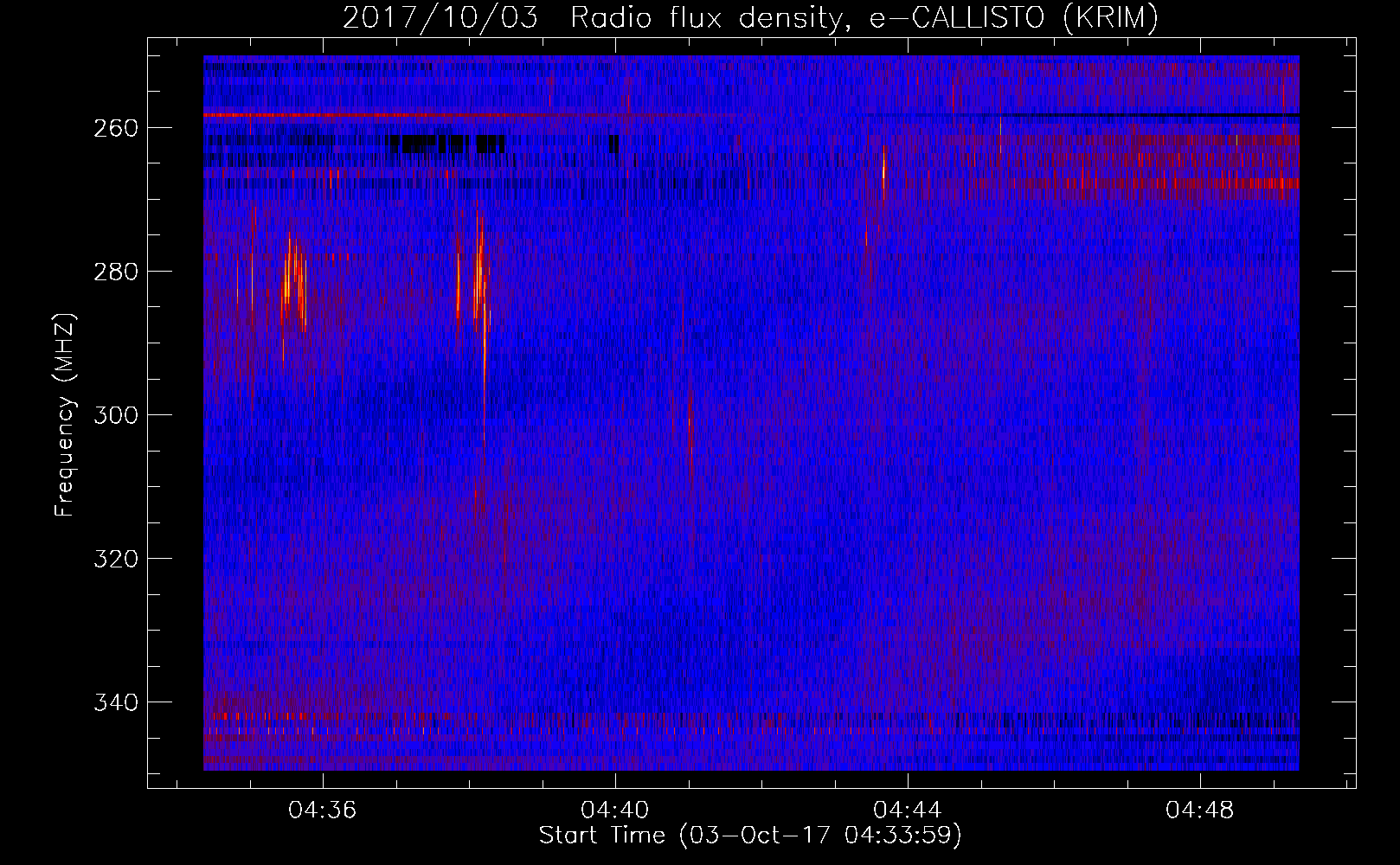Click the 'Start Time (03-Oct-17 04:33:59)' label
Viewport: 1400px width, 865px height.
click(x=750, y=836)
